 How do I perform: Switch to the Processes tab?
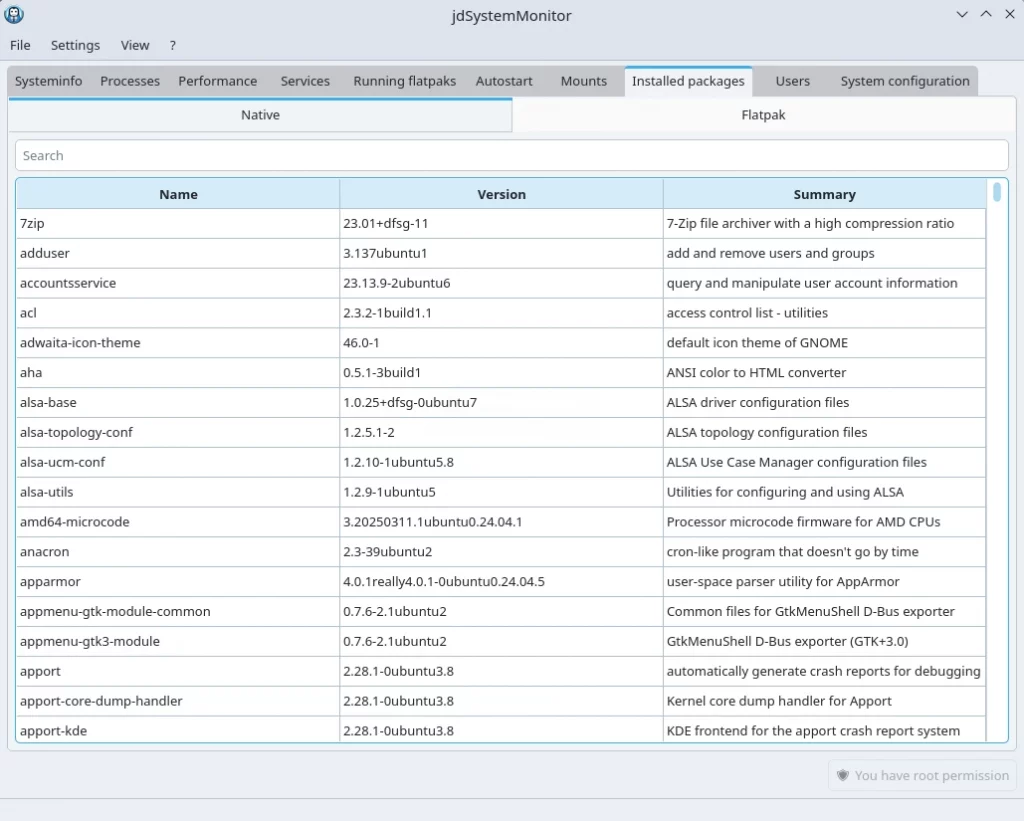coord(130,81)
